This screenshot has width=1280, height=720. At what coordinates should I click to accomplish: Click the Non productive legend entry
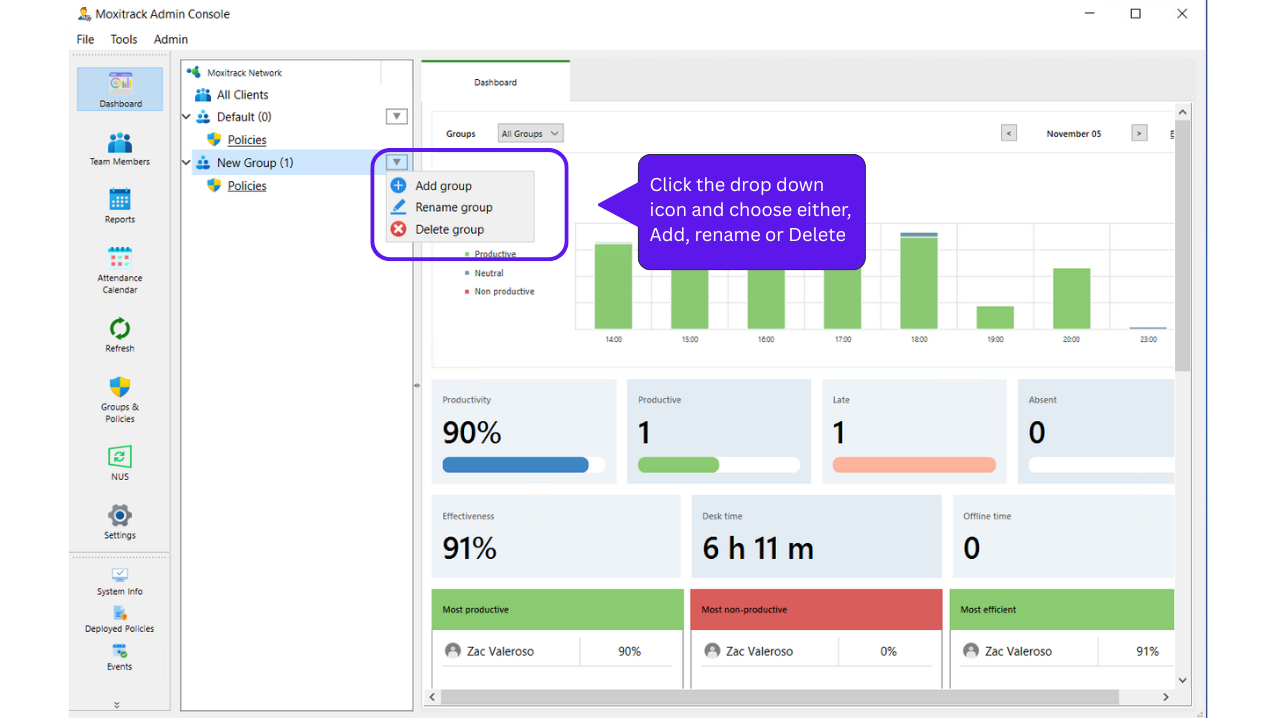[x=499, y=292]
